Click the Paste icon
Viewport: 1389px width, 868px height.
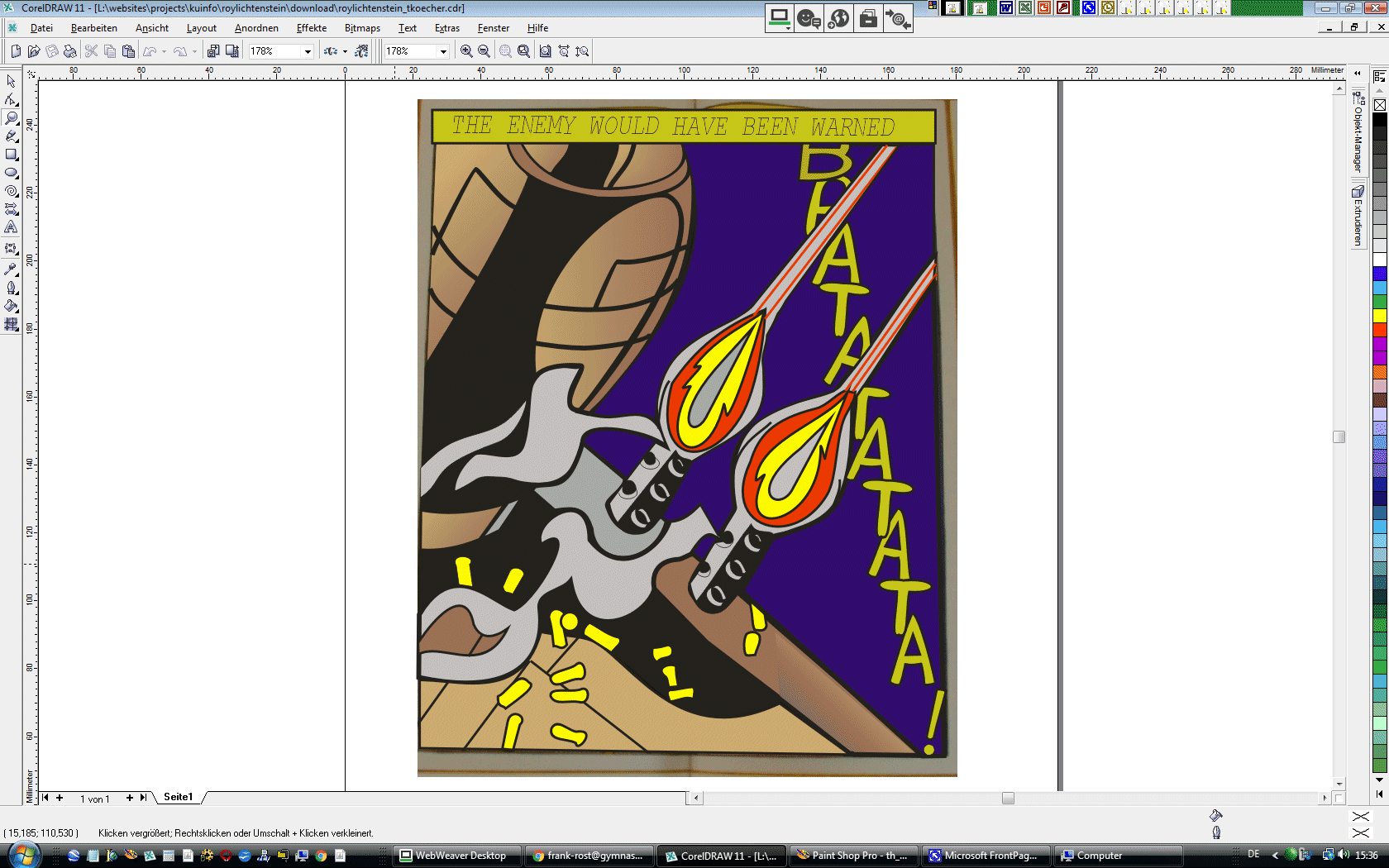click(x=128, y=51)
